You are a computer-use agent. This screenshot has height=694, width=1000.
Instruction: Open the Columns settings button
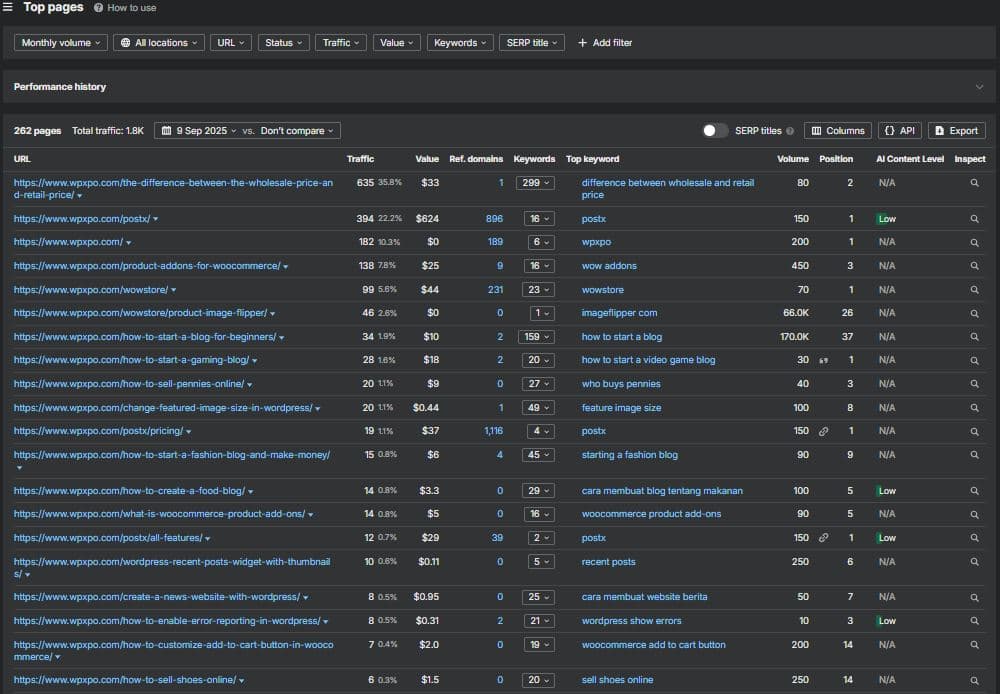[837, 131]
